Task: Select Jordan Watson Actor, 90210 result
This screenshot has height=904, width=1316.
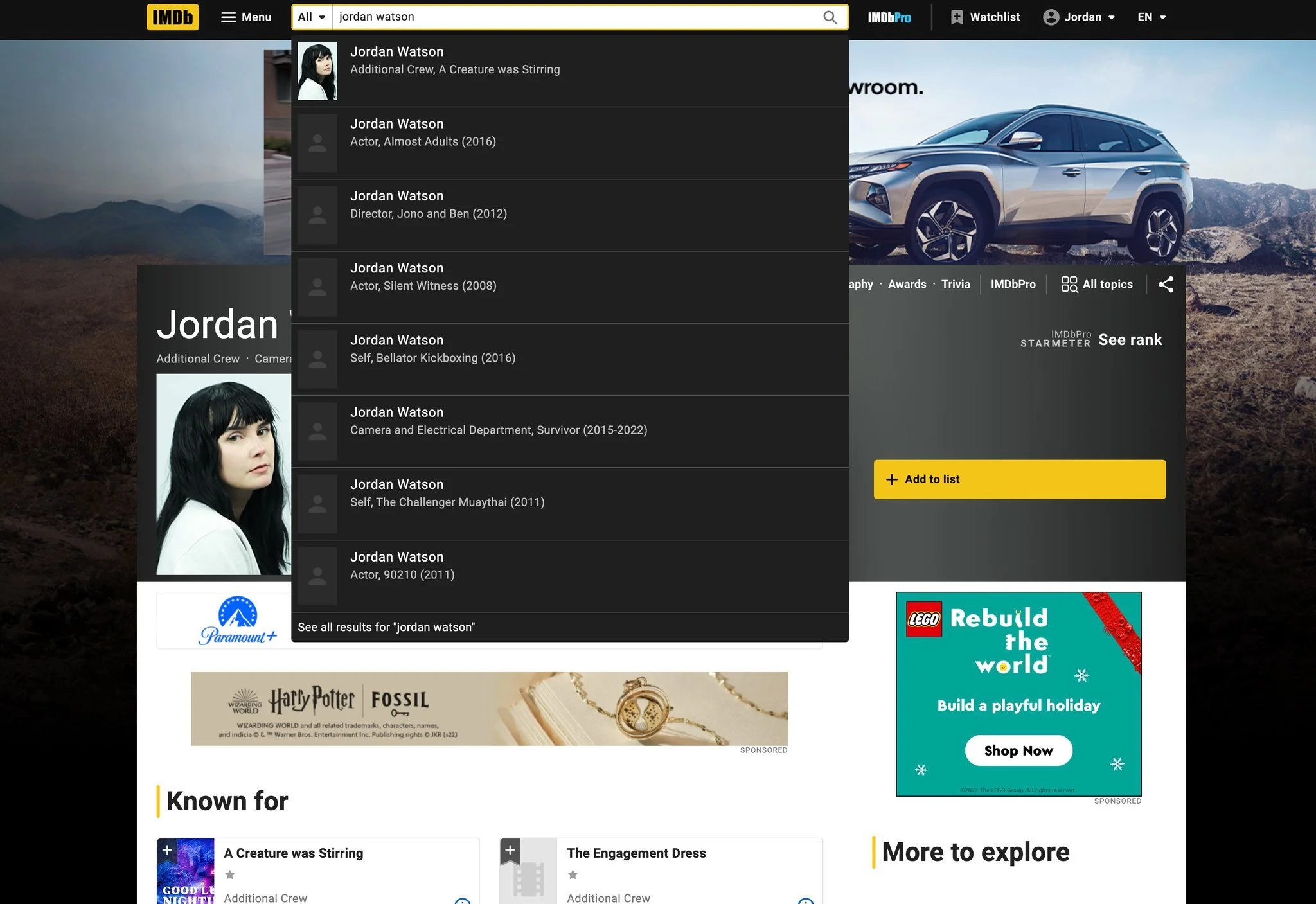Action: (570, 576)
